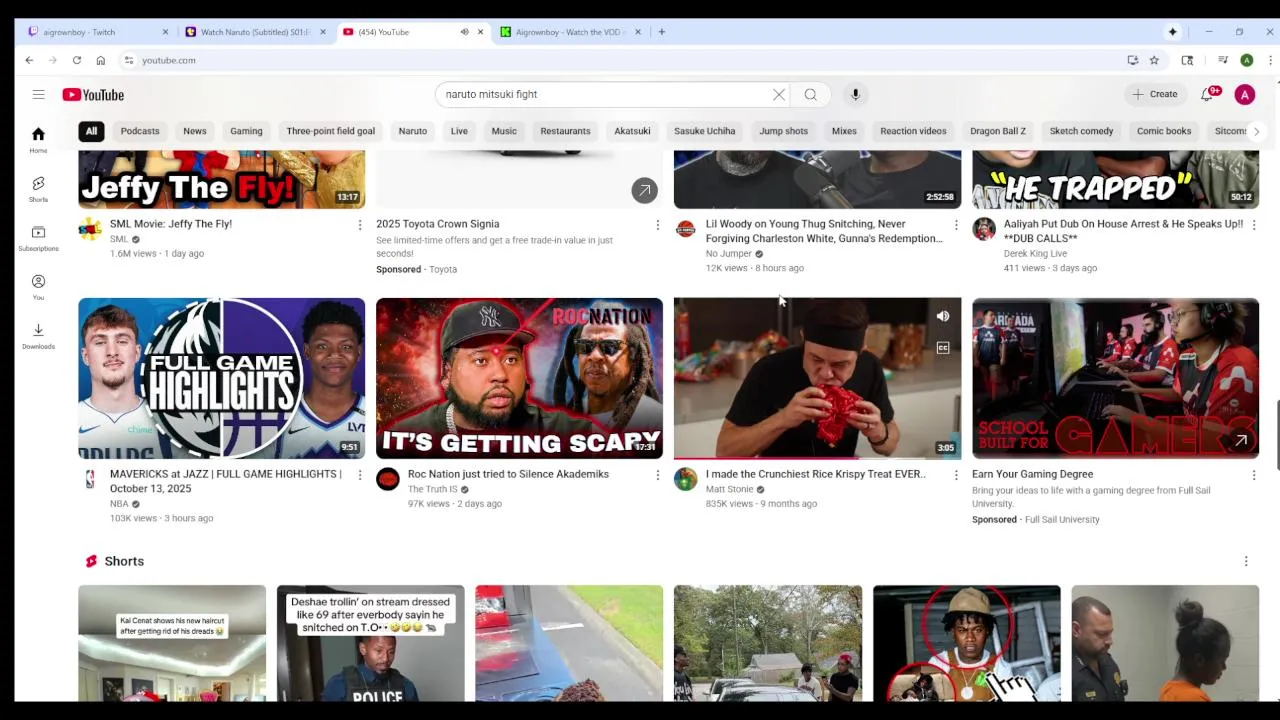Open Downloads in sidebar

pyautogui.click(x=38, y=336)
